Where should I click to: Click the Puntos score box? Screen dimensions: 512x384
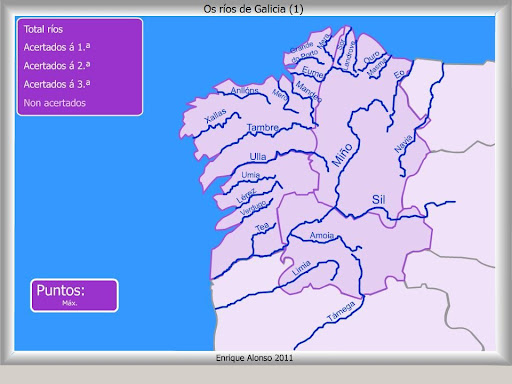tap(74, 295)
